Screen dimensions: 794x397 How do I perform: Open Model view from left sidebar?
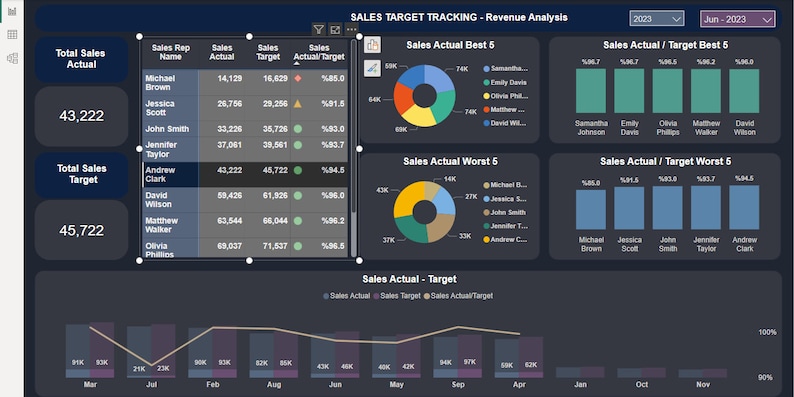coord(12,58)
